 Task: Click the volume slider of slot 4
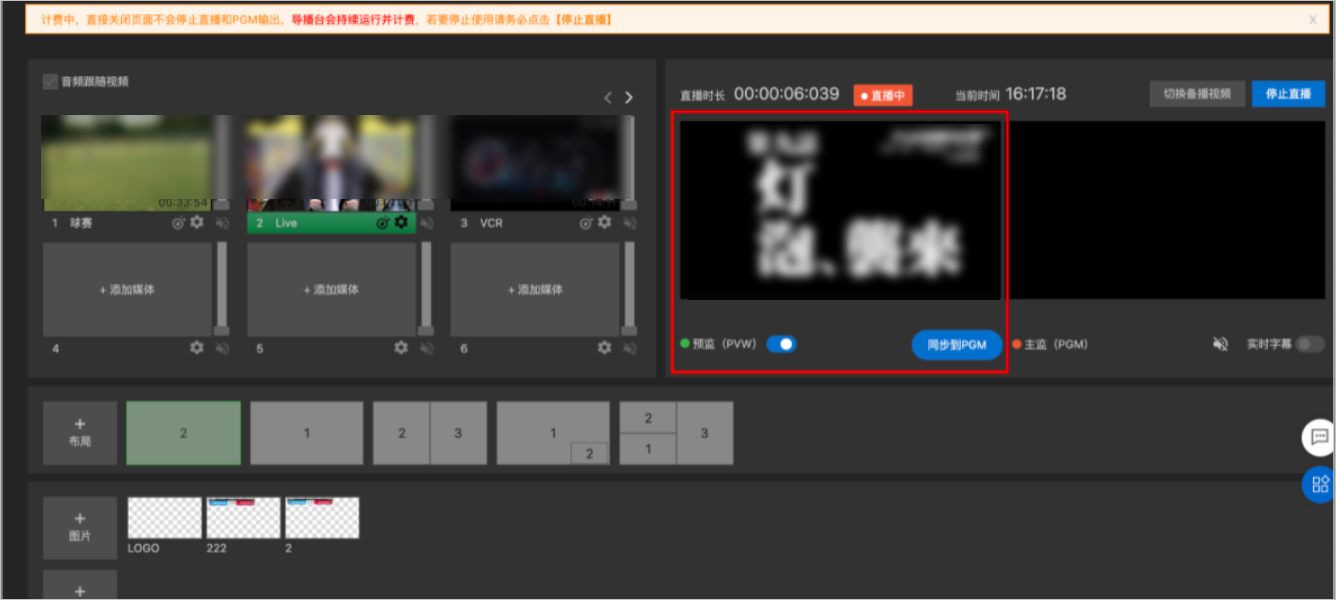click(x=222, y=289)
